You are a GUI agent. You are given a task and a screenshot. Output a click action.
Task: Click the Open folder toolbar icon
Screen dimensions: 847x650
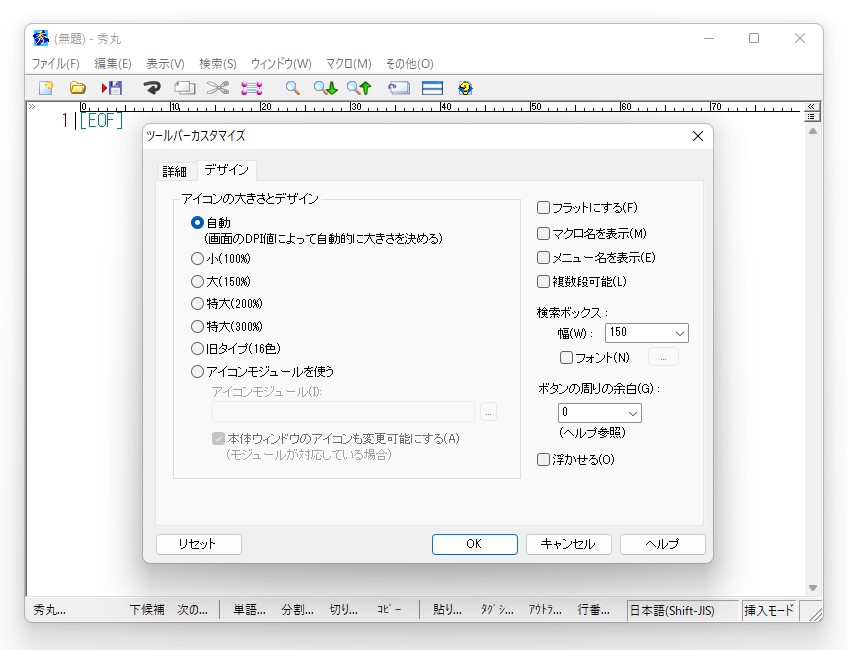(78, 88)
